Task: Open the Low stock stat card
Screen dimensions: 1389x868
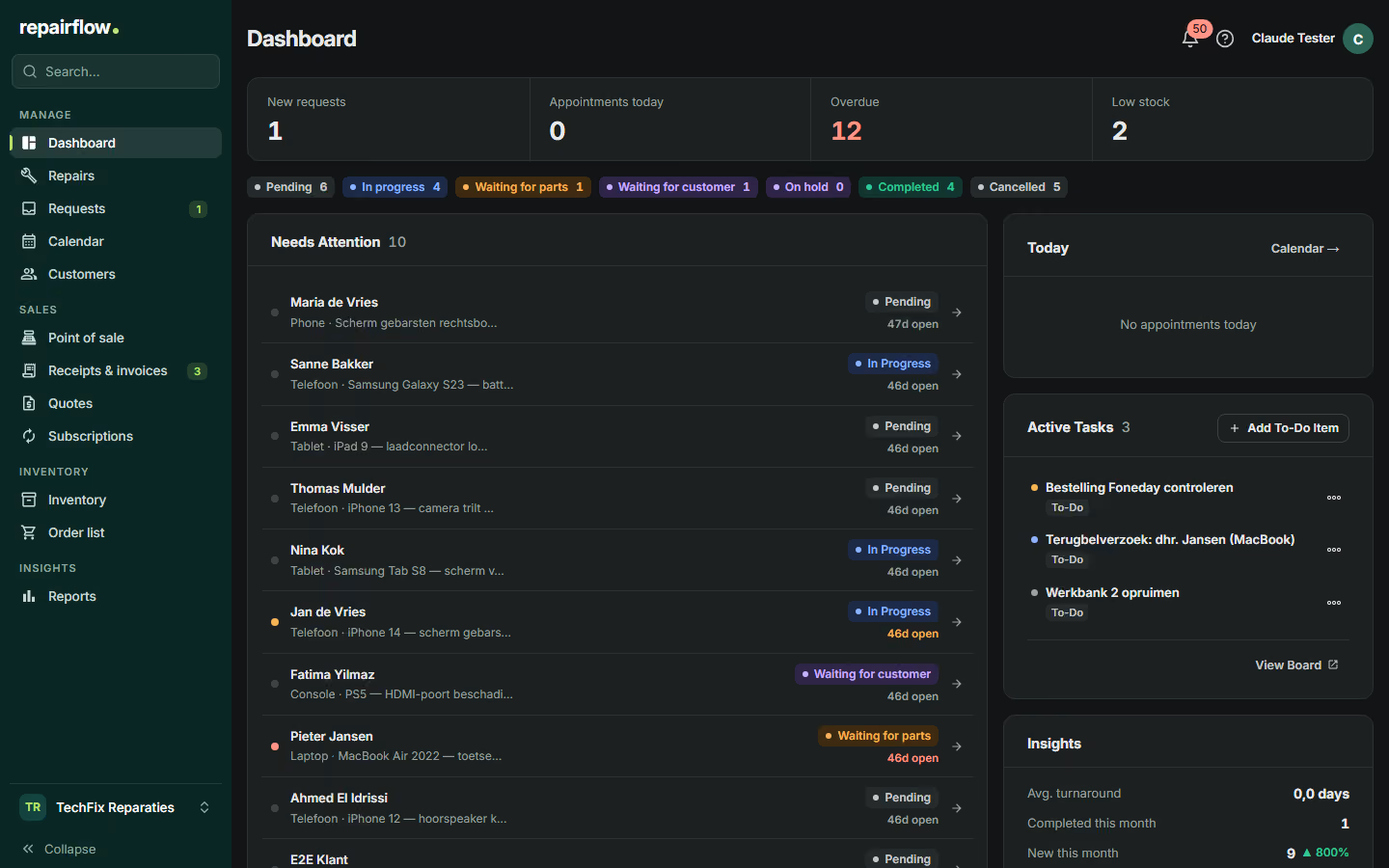Action: click(x=1232, y=119)
